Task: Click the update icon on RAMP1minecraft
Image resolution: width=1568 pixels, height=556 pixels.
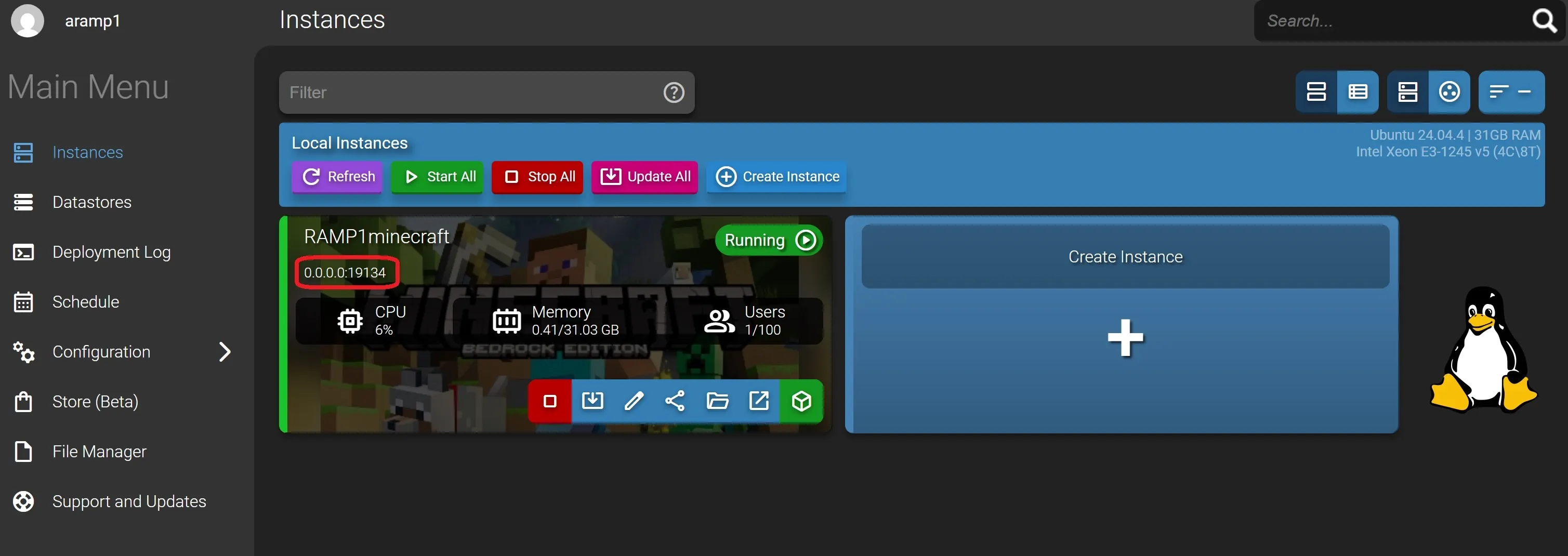Action: pyautogui.click(x=592, y=401)
